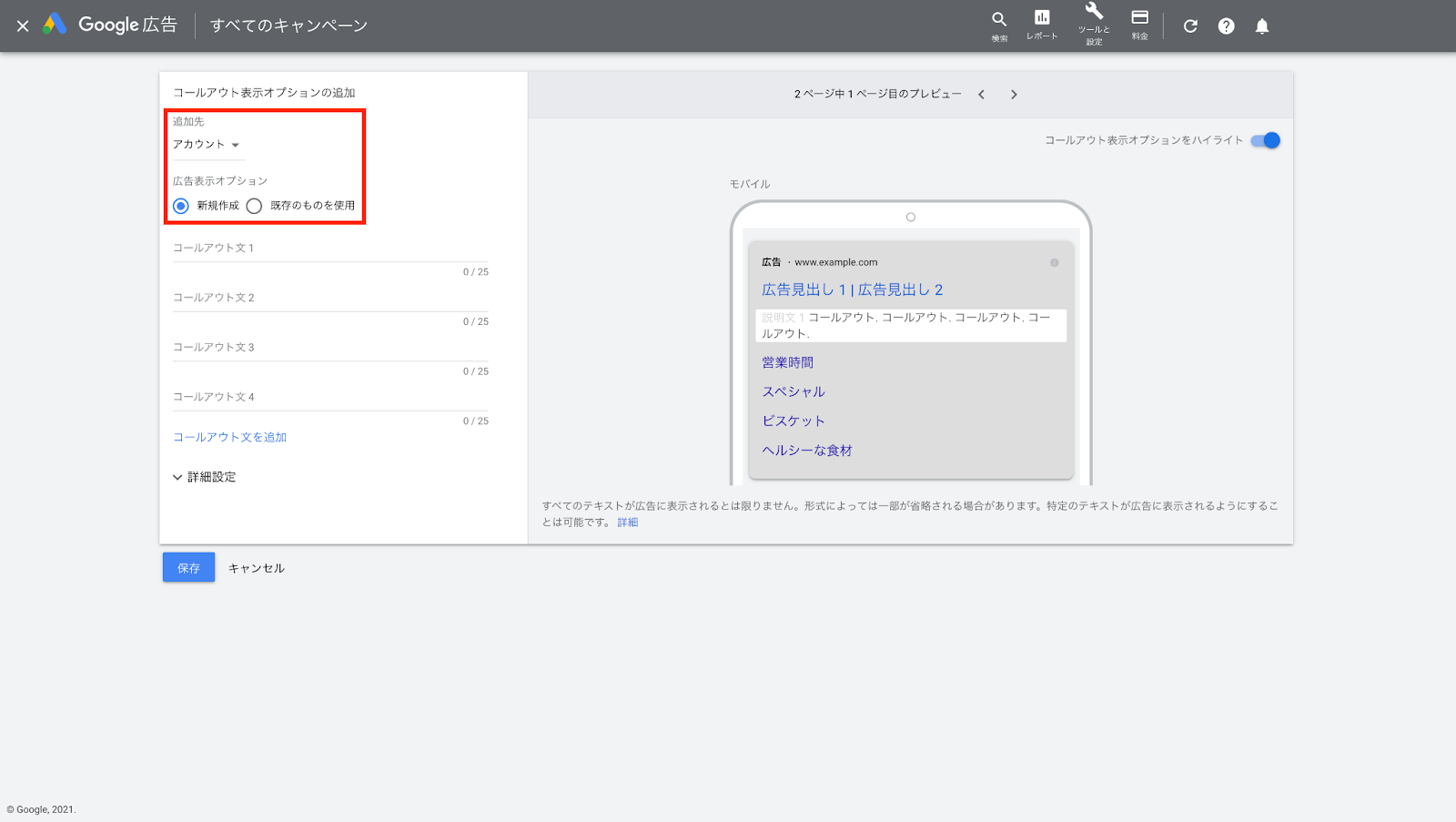Click the コールアウト文 4 input field
1456x822 pixels.
[x=330, y=398]
